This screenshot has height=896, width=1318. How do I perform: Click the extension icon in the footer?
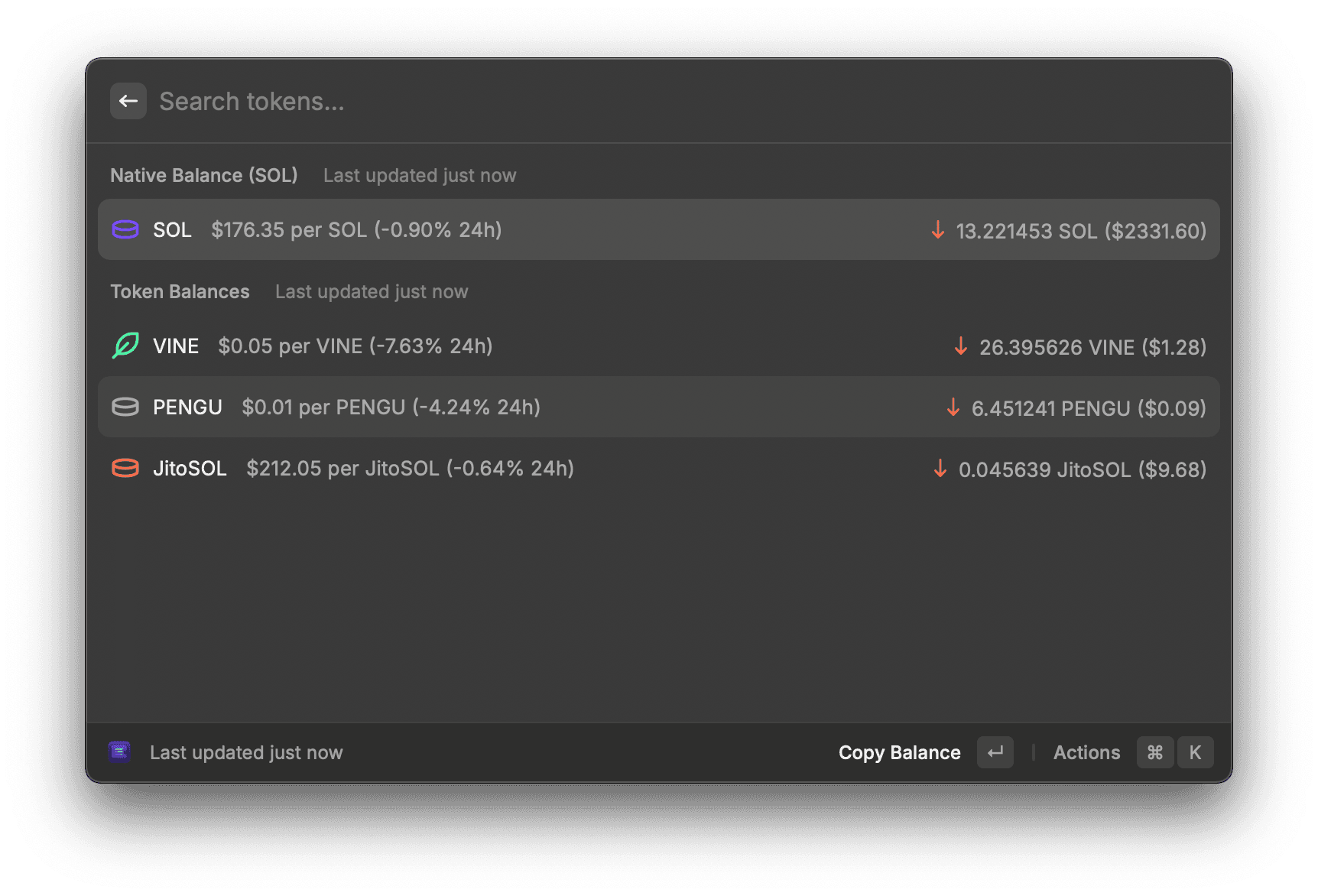(119, 752)
